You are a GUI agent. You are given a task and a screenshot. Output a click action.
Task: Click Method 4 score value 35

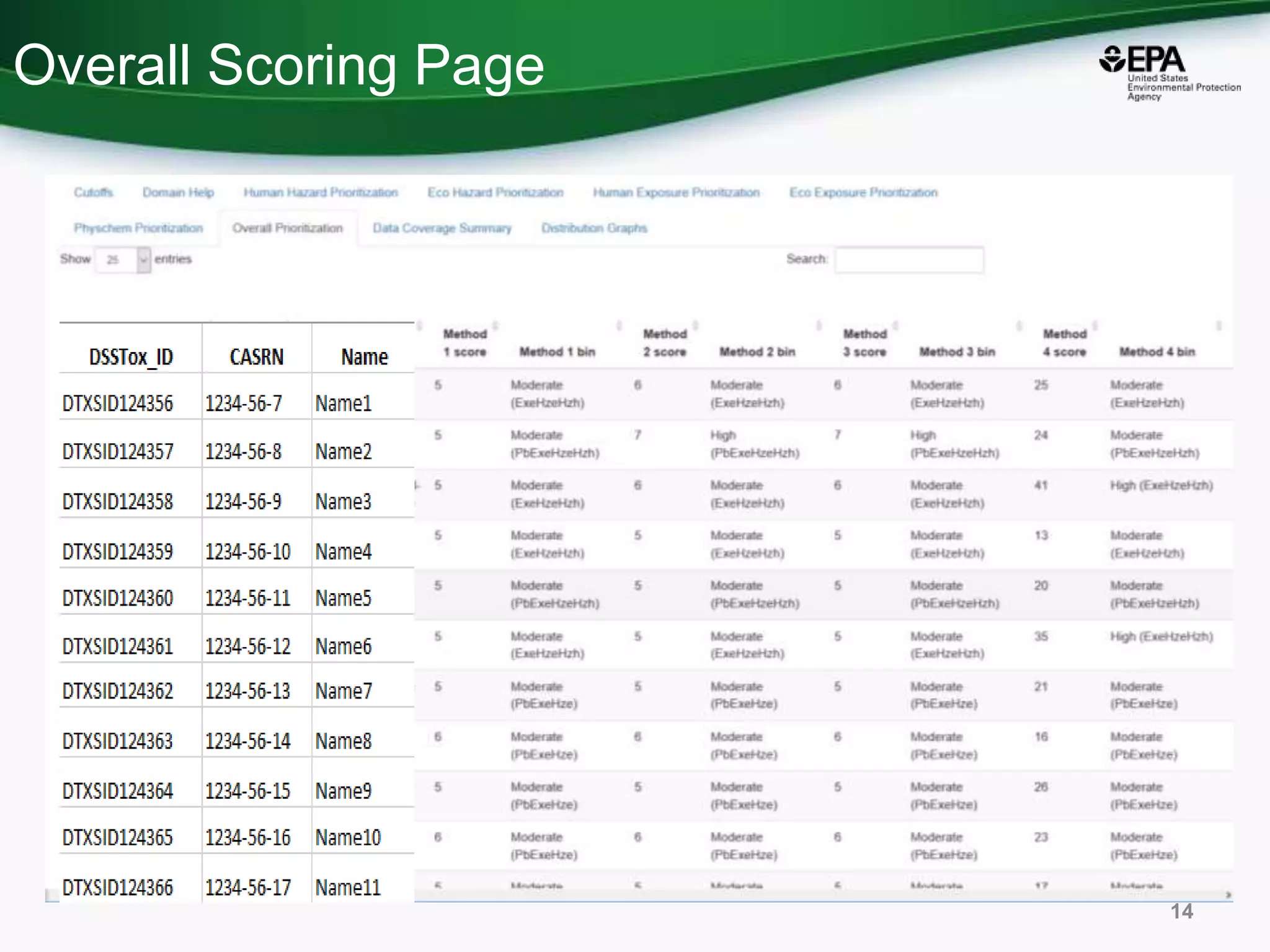(1041, 637)
